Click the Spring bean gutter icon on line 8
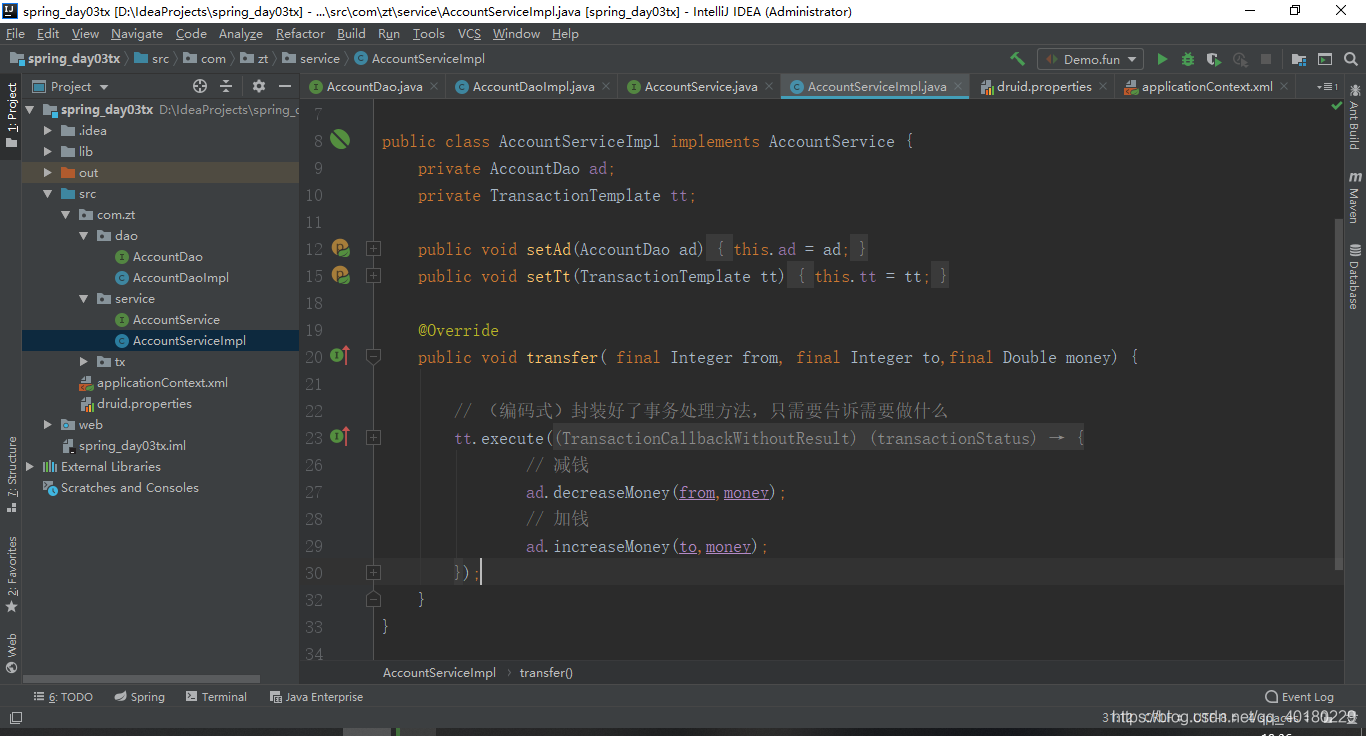Screen dimensions: 1366x736 [x=340, y=140]
